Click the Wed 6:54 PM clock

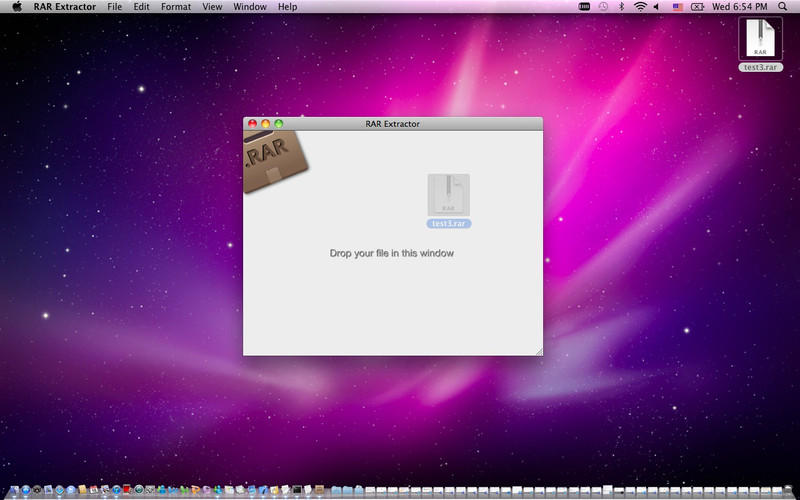pyautogui.click(x=739, y=7)
